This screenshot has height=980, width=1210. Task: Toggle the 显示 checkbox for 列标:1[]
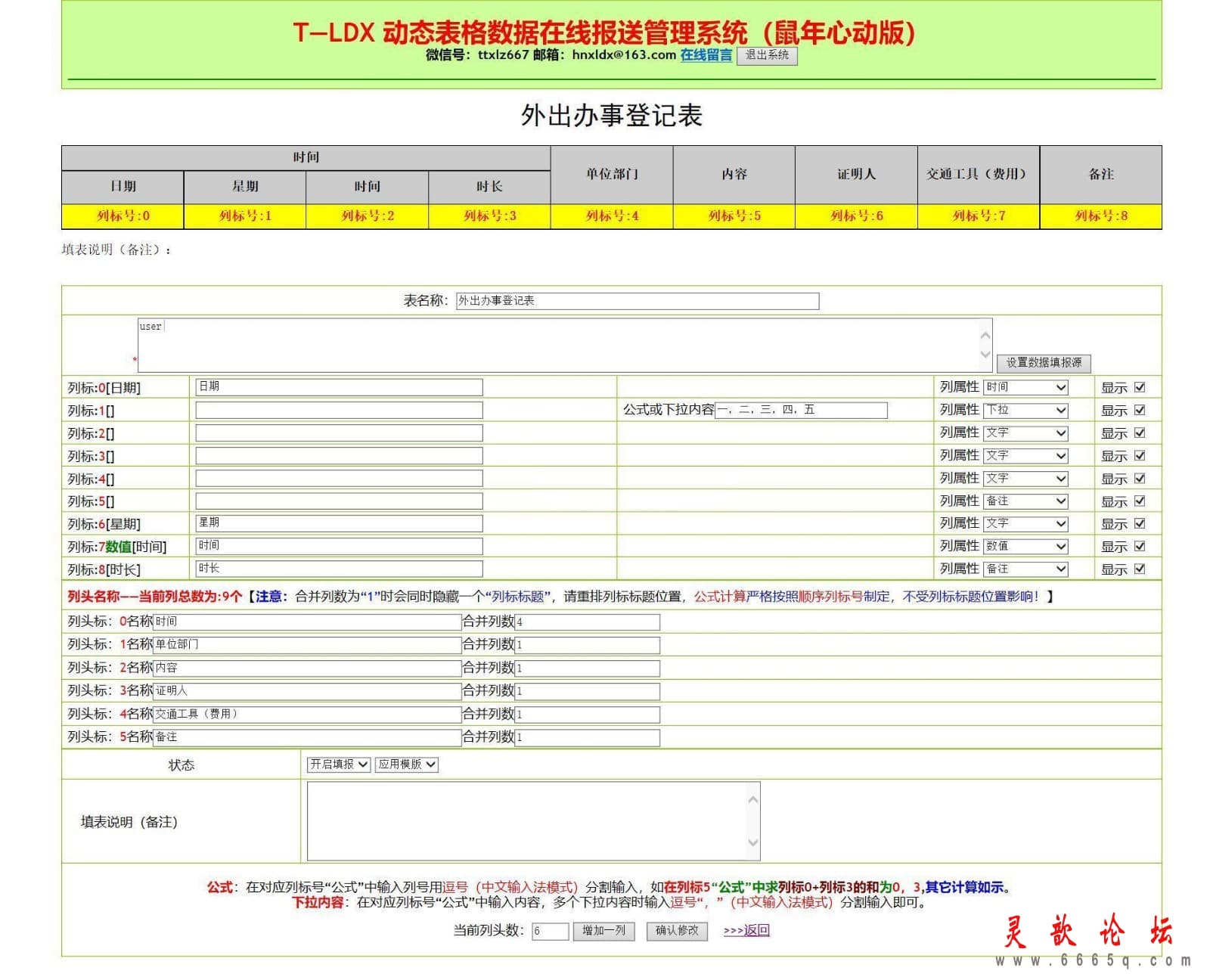(1140, 410)
